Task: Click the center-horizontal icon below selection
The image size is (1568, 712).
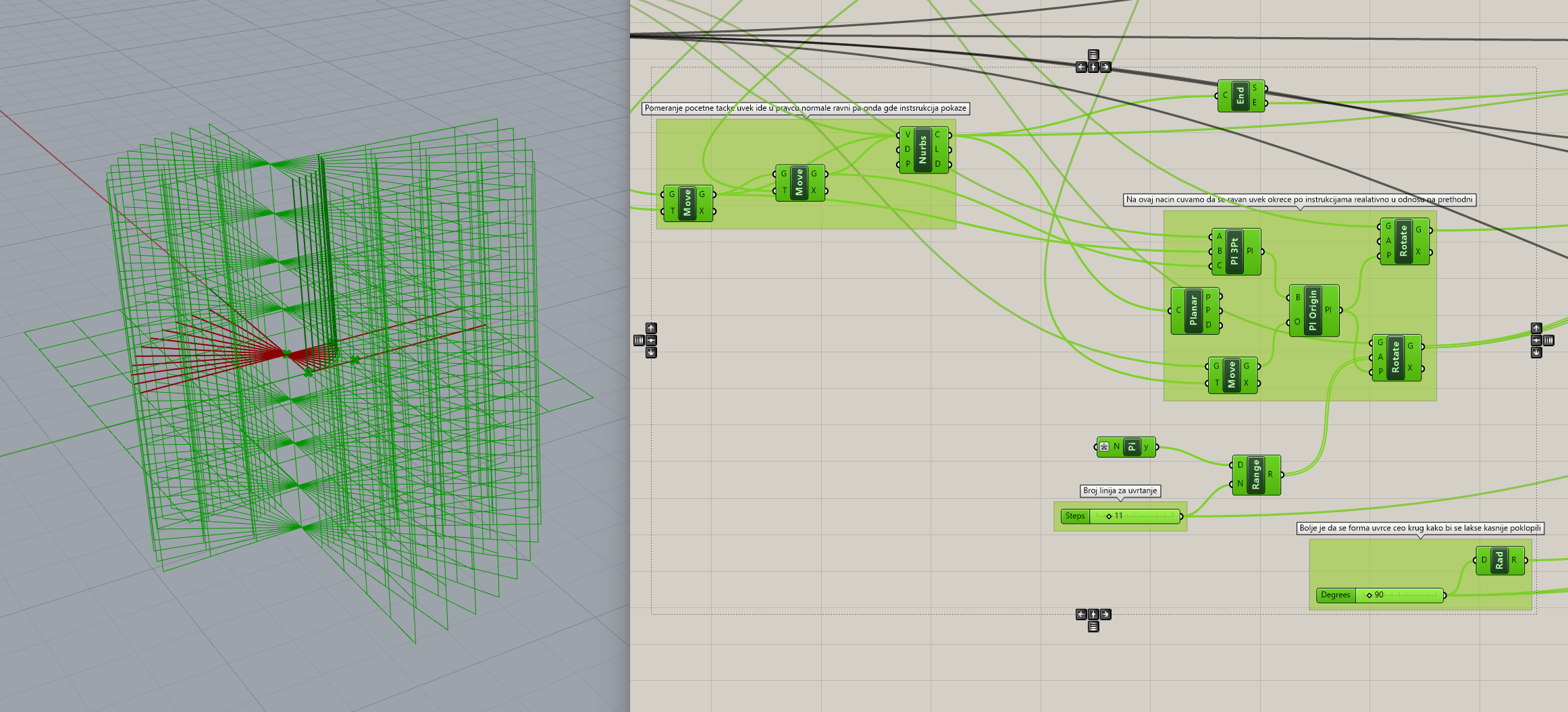Action: point(1093,614)
